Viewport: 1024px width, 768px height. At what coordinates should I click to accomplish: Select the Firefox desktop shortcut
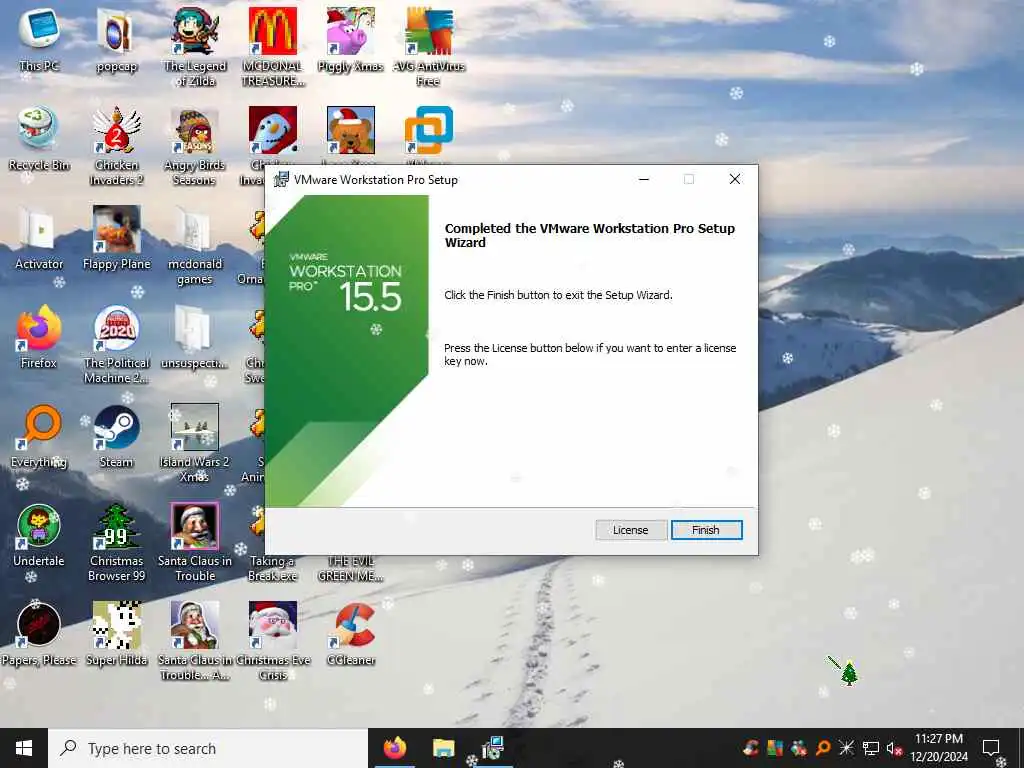(x=39, y=337)
